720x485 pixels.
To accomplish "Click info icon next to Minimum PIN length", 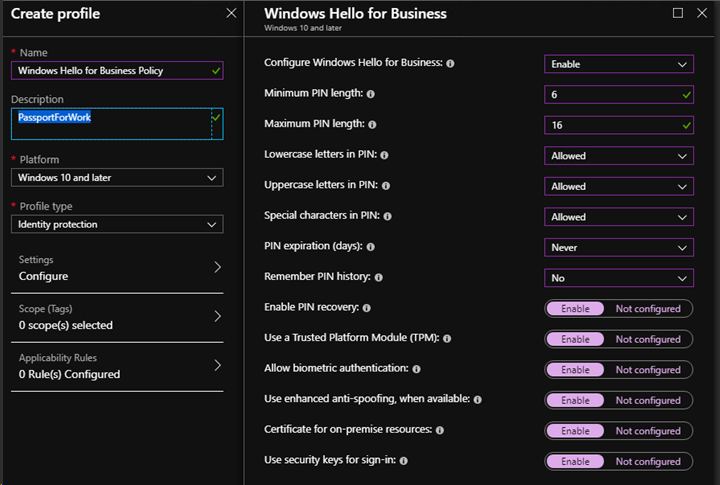I will coord(371,94).
